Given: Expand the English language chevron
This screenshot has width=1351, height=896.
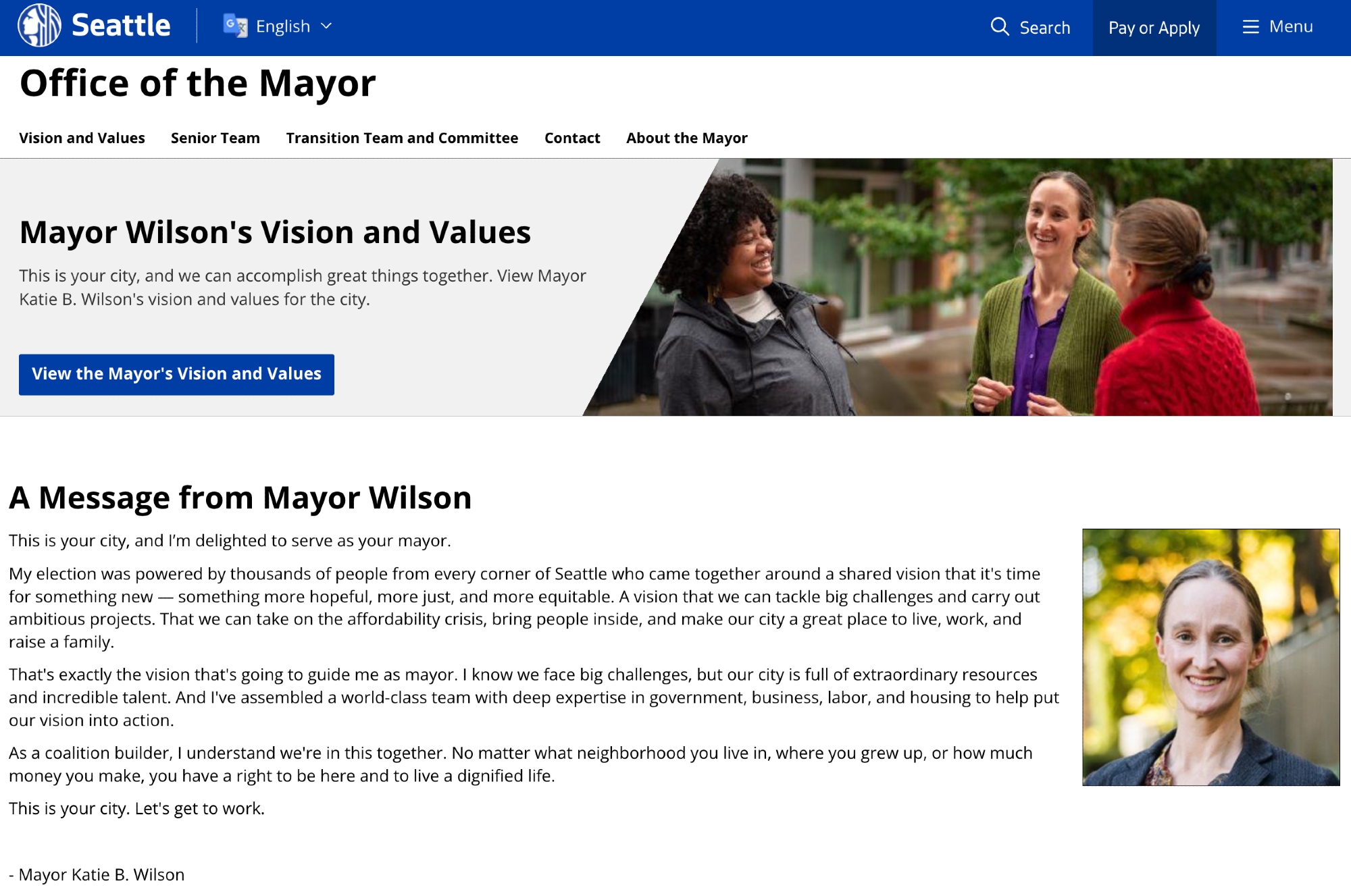Looking at the screenshot, I should 327,26.
